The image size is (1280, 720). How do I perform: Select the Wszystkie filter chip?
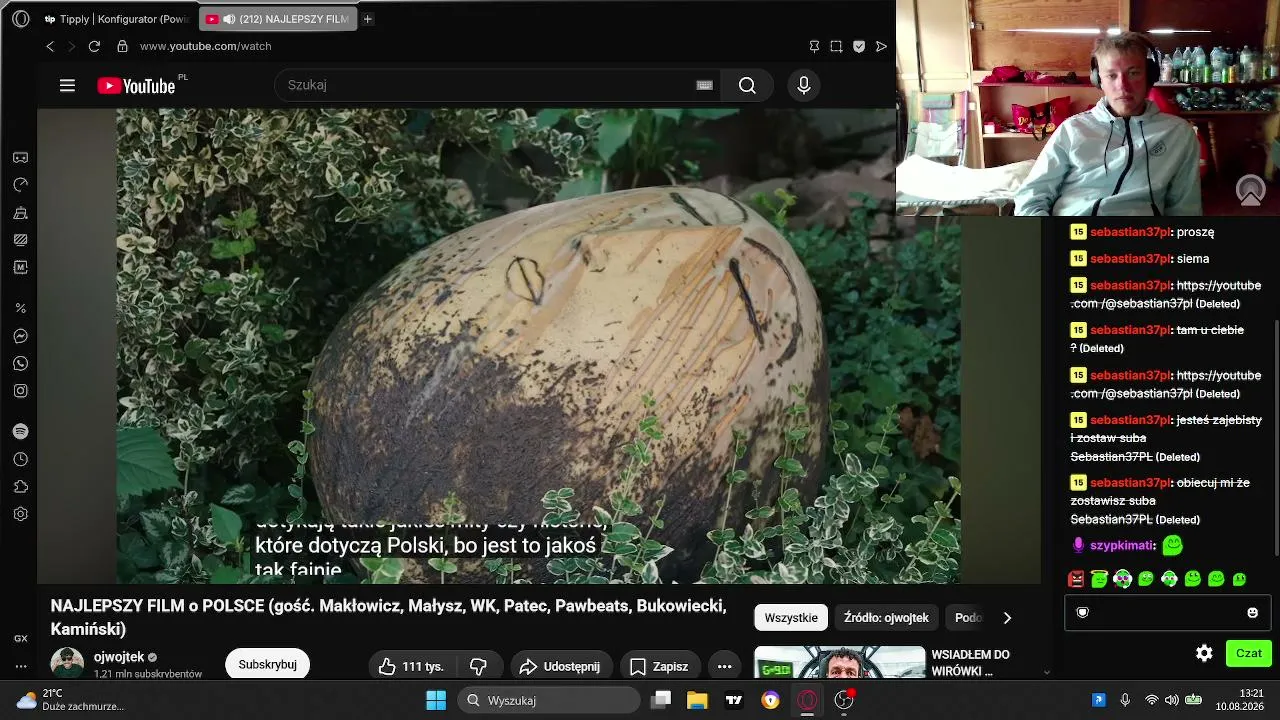click(791, 618)
